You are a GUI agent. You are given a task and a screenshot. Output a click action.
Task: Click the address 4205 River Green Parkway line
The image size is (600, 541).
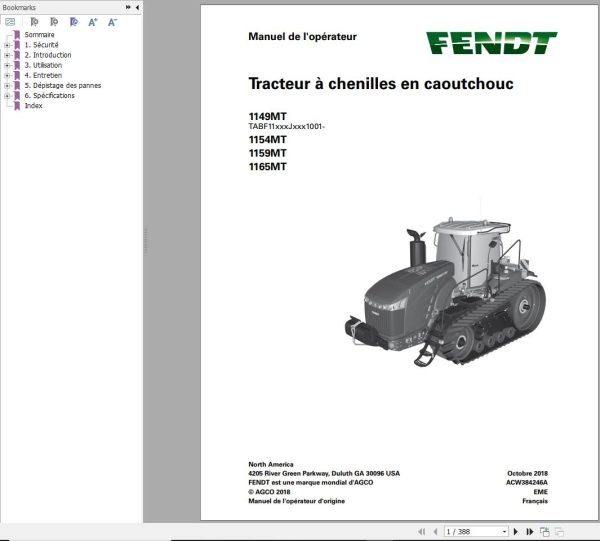[324, 474]
